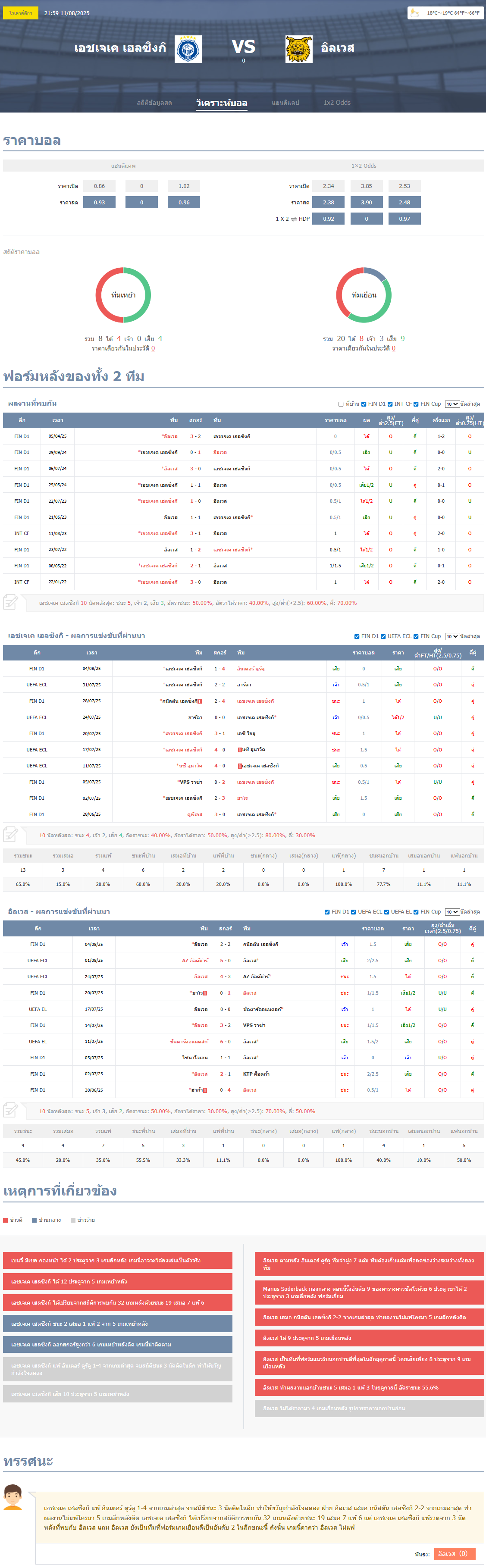Open match count dropdown in Ilves results section

coord(452,912)
